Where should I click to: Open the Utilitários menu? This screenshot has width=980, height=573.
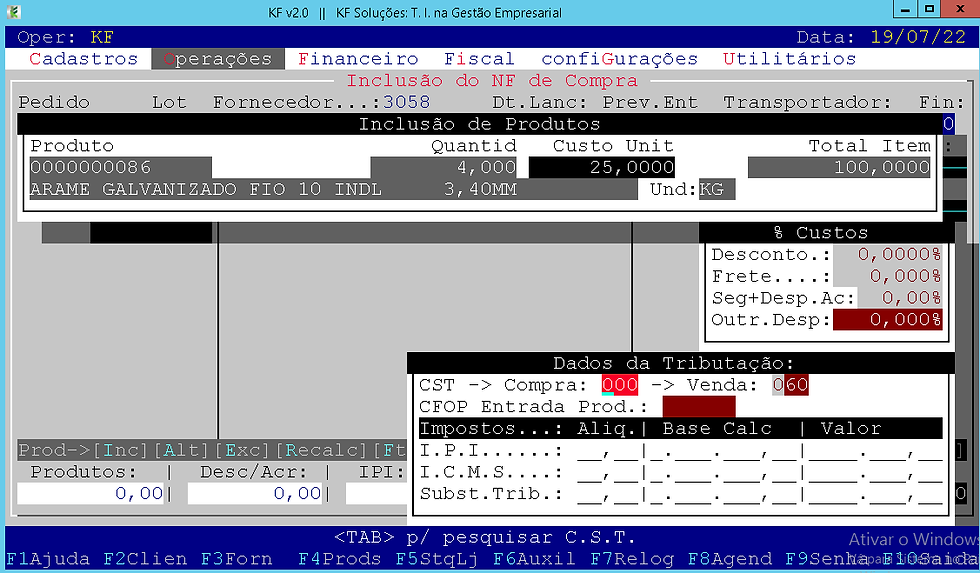789,59
